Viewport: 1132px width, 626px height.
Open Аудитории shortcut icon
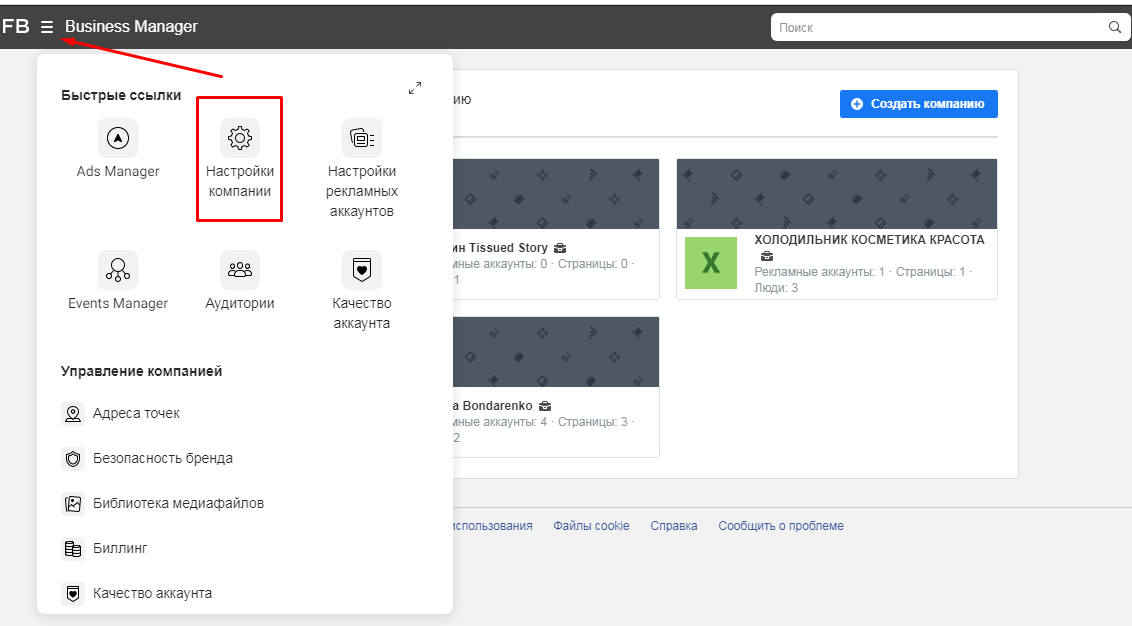240,270
